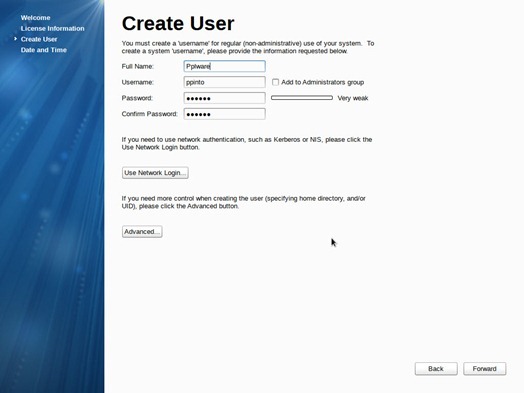
Task: Click the Username field containing ppinto
Action: coord(225,82)
